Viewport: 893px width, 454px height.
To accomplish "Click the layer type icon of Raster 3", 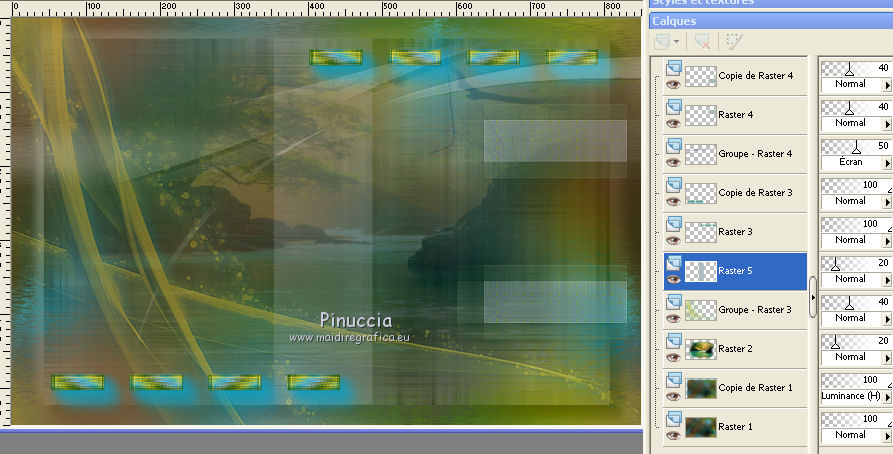I will (674, 224).
